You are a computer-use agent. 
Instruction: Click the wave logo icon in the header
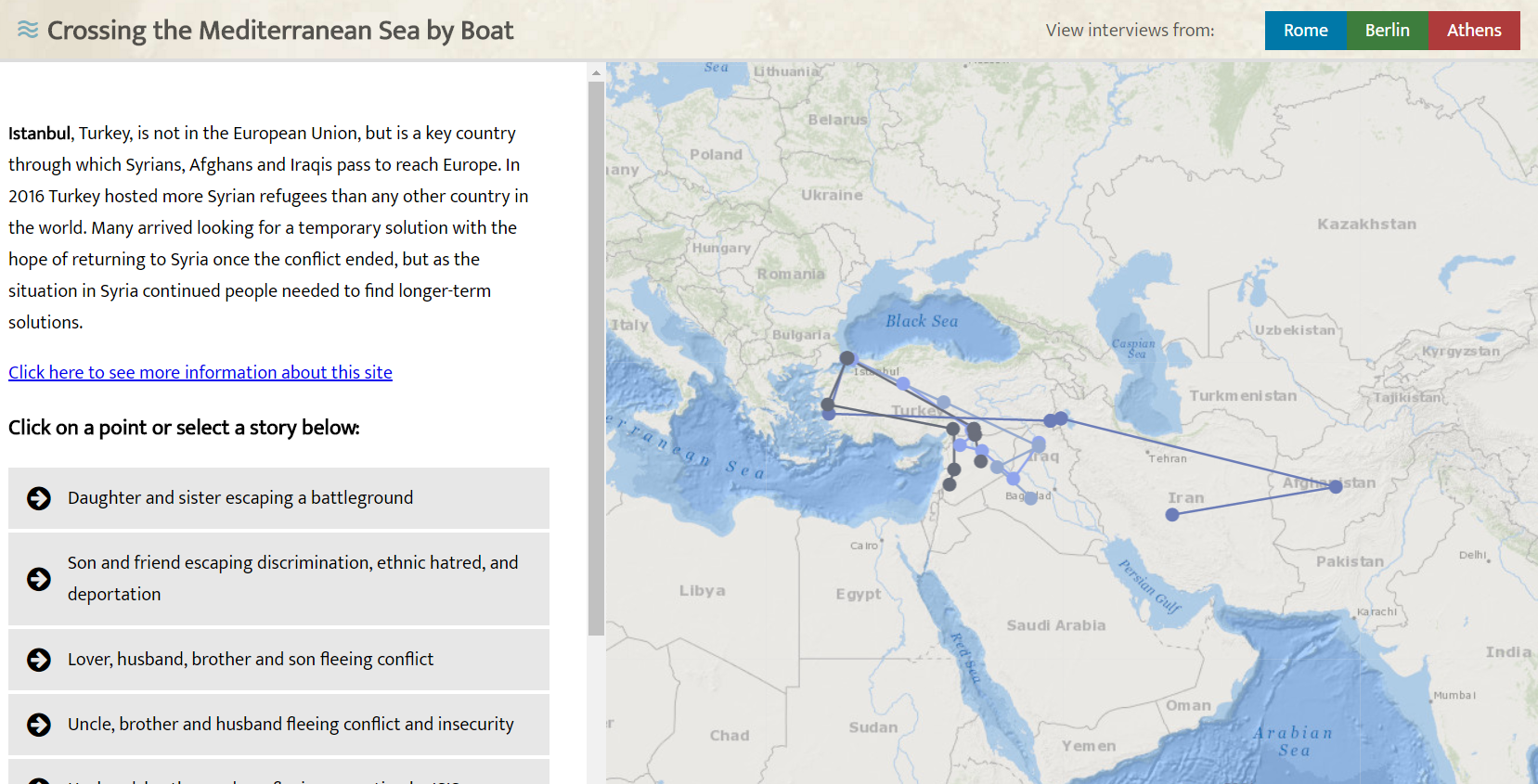[x=27, y=29]
